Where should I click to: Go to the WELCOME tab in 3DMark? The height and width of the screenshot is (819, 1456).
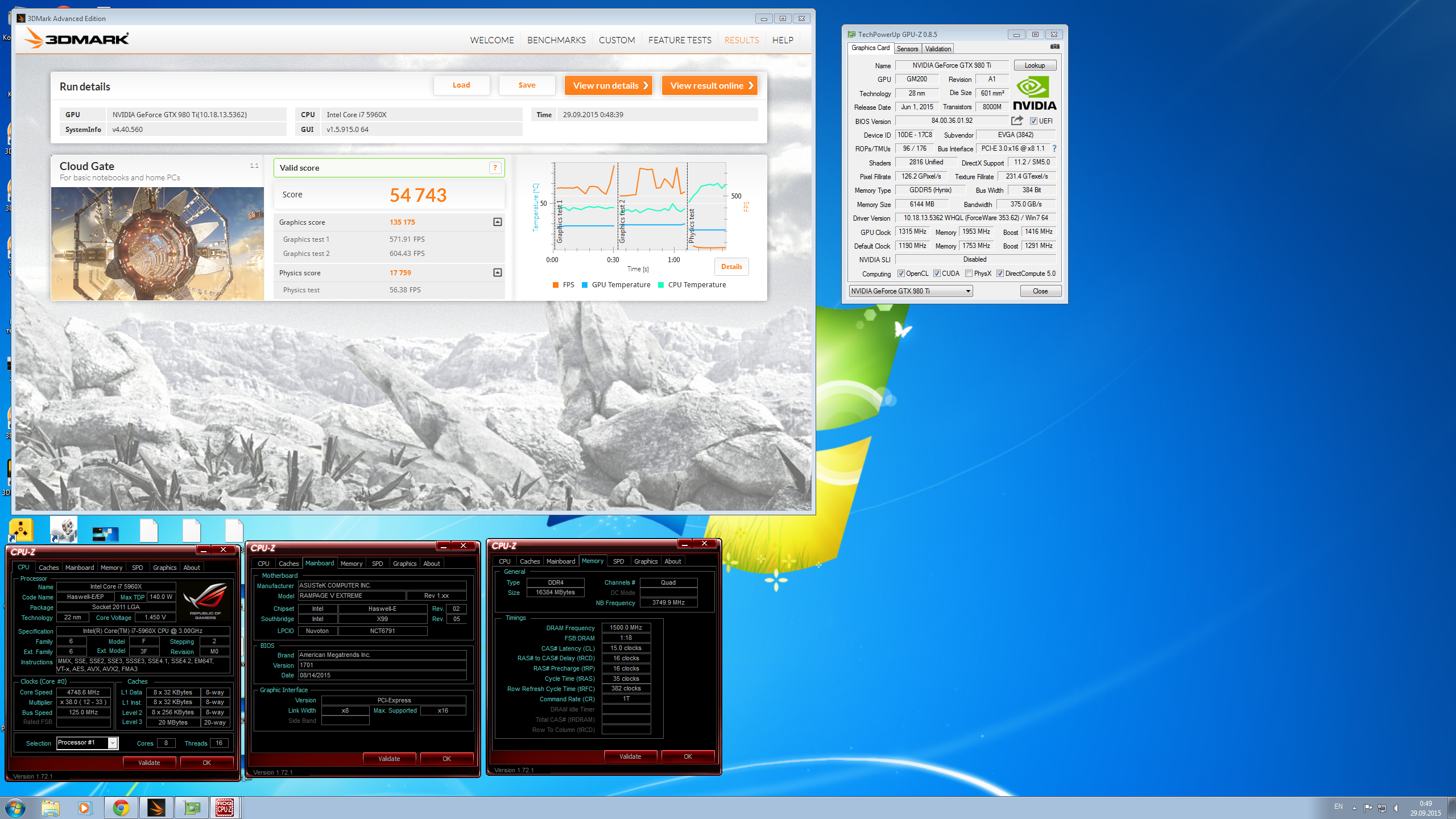492,40
